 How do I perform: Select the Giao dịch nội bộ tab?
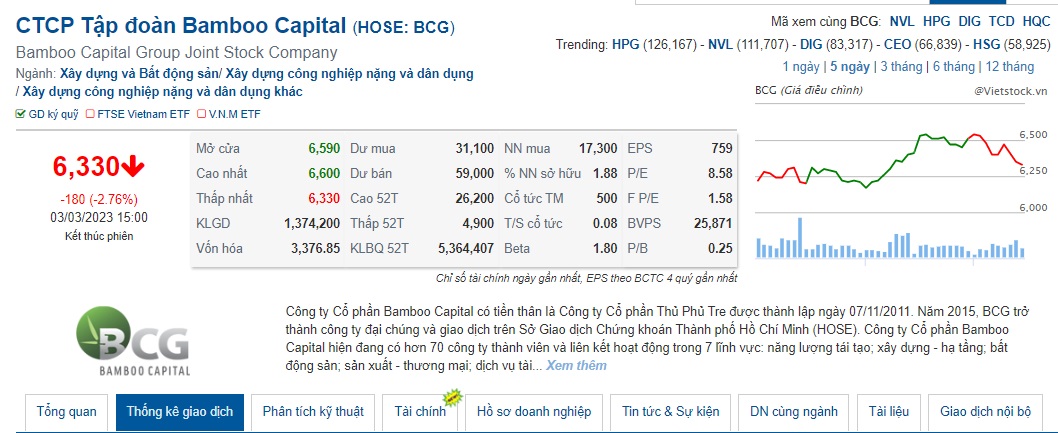(986, 412)
